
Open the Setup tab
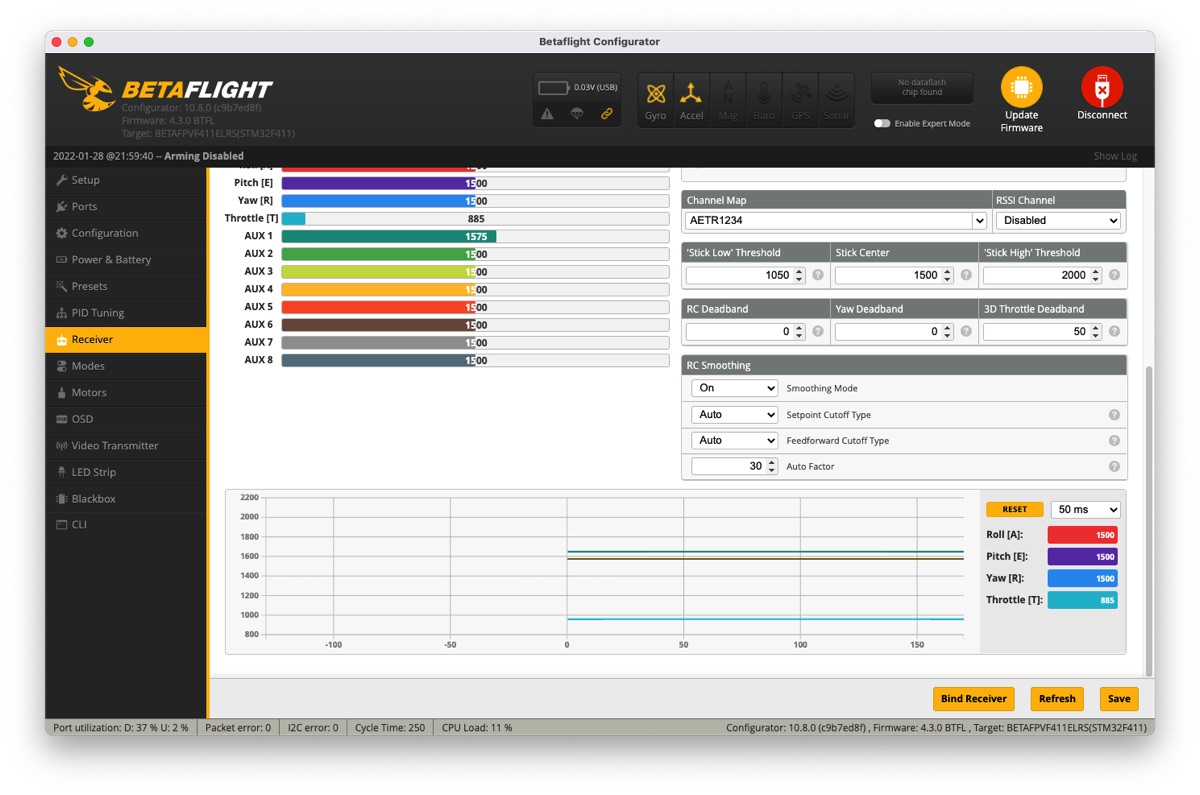(126, 180)
